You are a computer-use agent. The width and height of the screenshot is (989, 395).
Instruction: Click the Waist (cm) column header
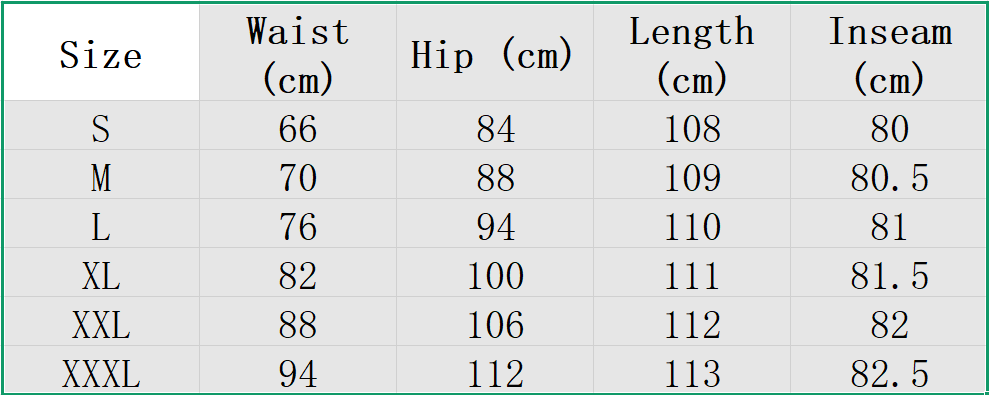pyautogui.click(x=298, y=52)
